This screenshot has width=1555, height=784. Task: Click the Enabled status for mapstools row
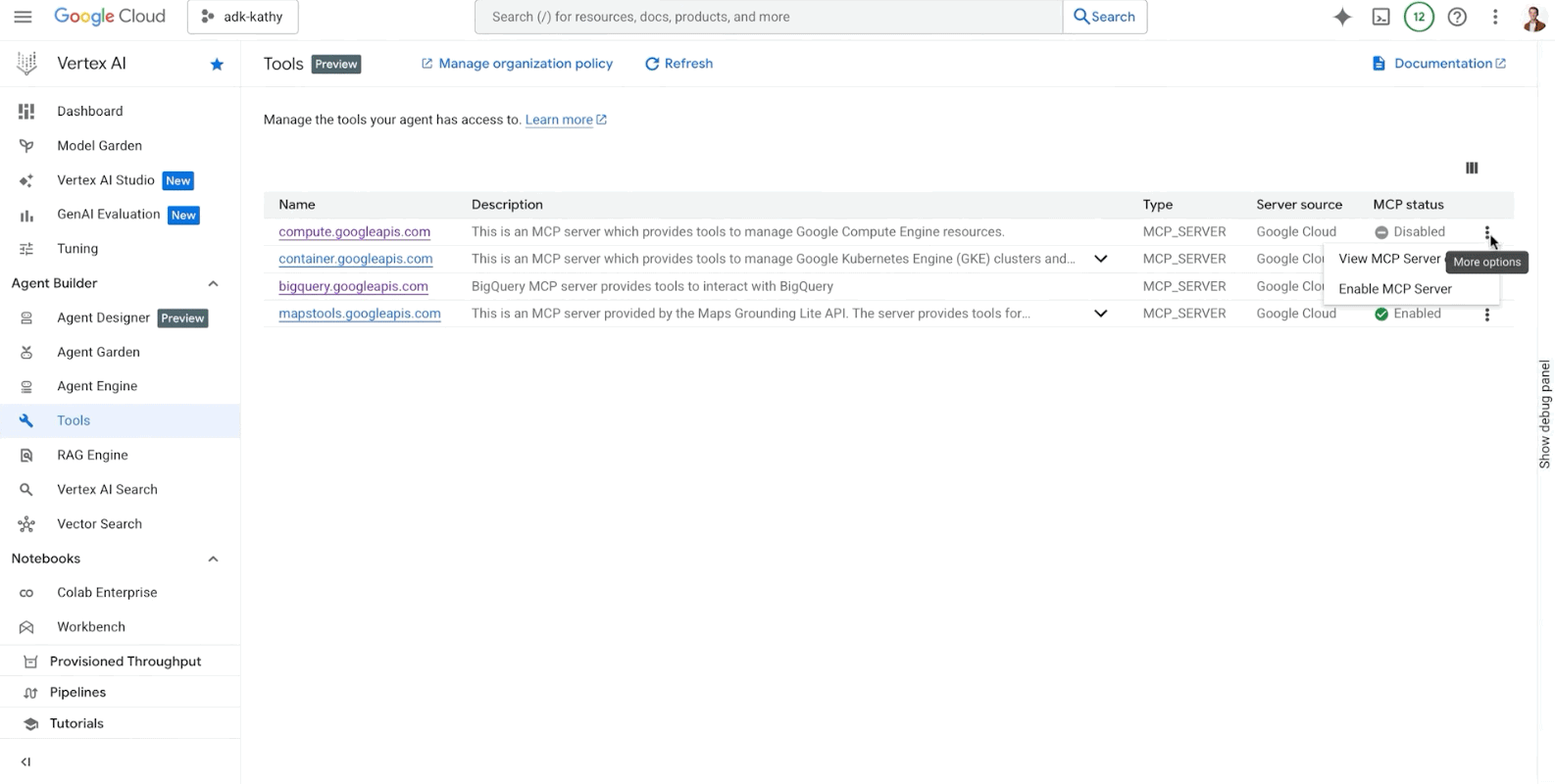[1408, 314]
